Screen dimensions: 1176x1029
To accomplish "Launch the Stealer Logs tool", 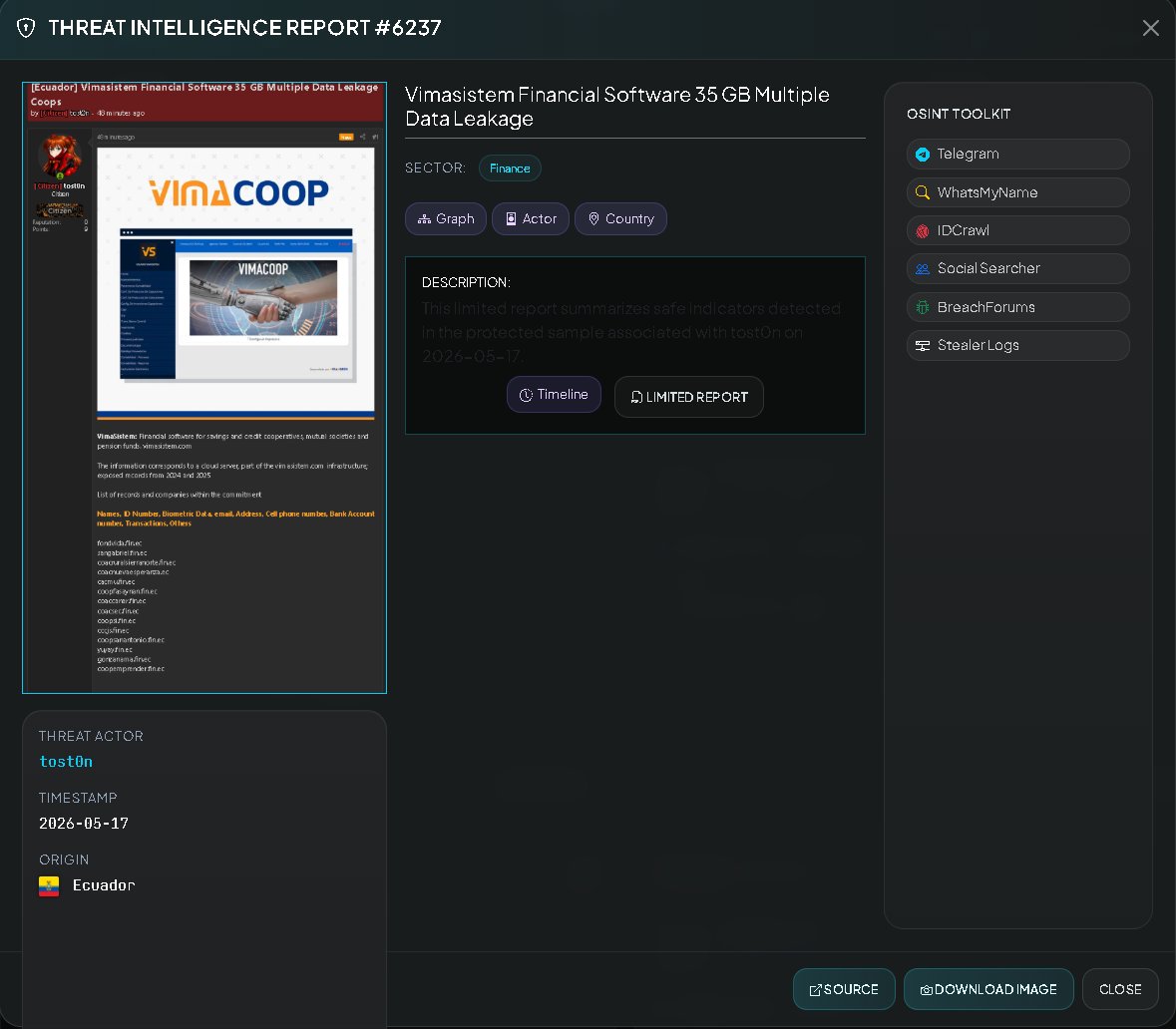I will (1017, 345).
